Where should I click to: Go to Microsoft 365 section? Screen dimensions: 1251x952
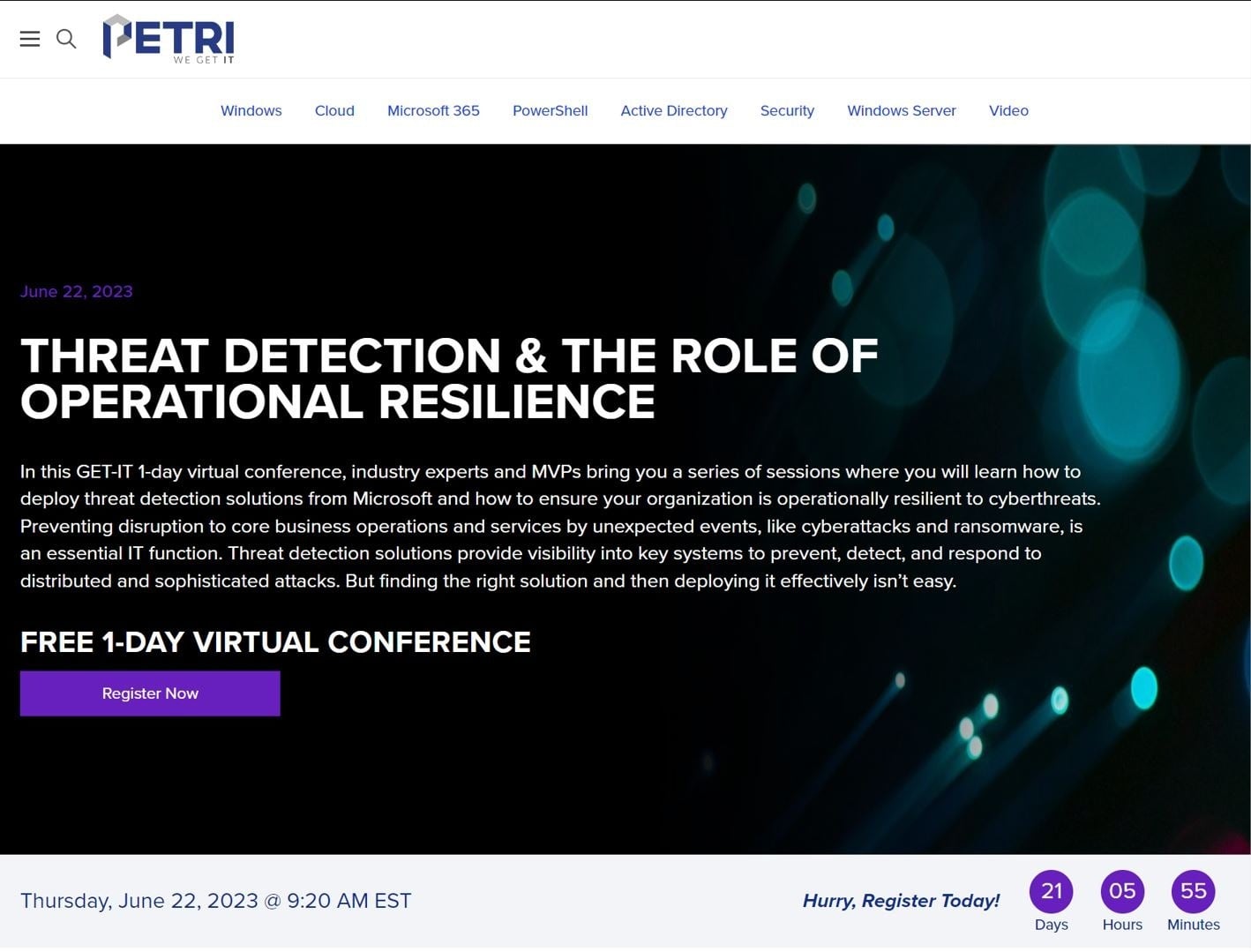tap(433, 110)
